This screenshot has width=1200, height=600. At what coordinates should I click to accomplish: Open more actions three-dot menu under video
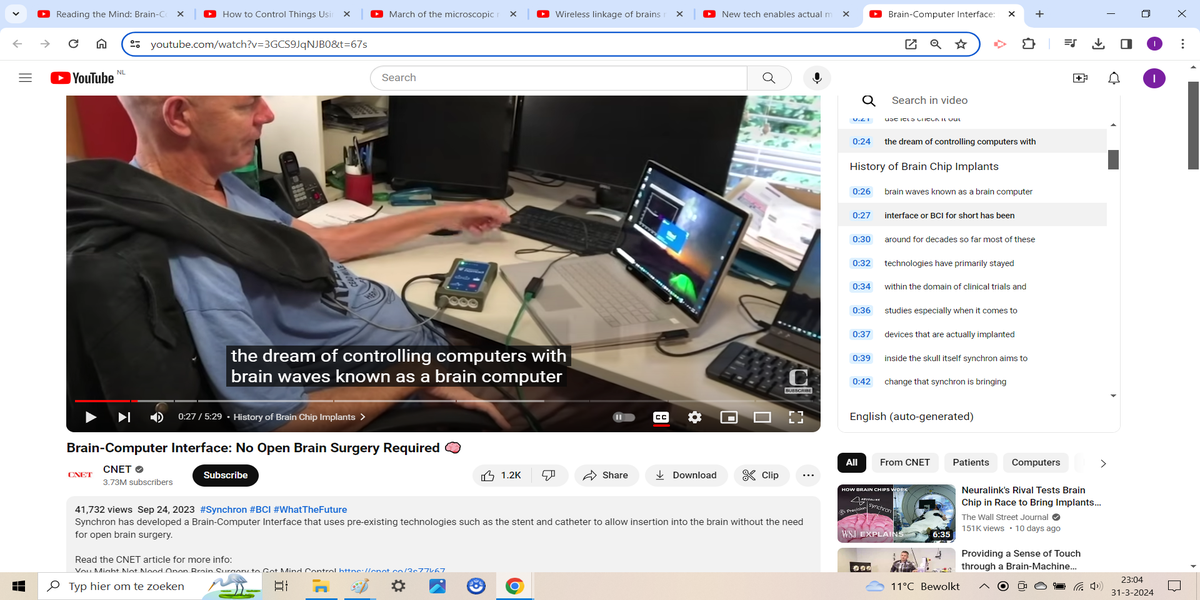pyautogui.click(x=807, y=475)
